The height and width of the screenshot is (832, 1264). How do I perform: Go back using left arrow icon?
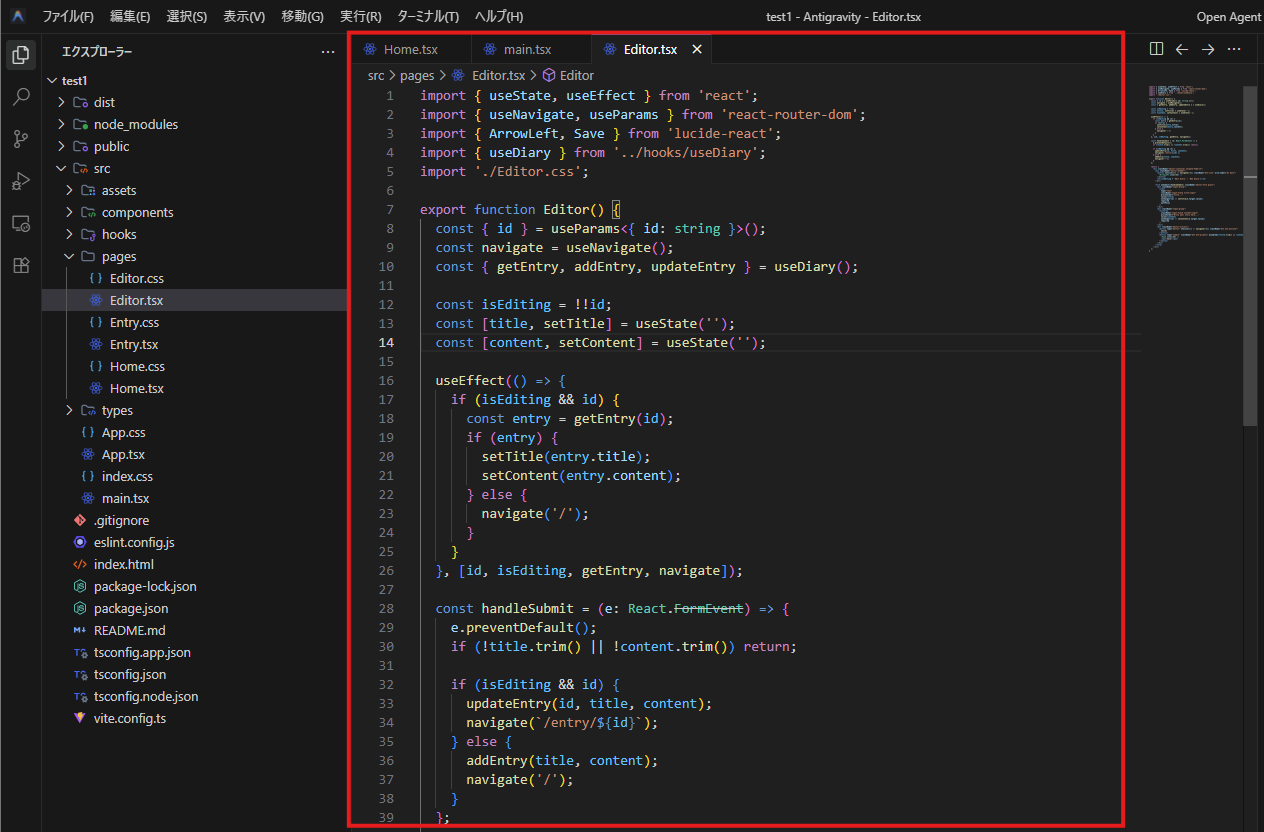[1182, 49]
